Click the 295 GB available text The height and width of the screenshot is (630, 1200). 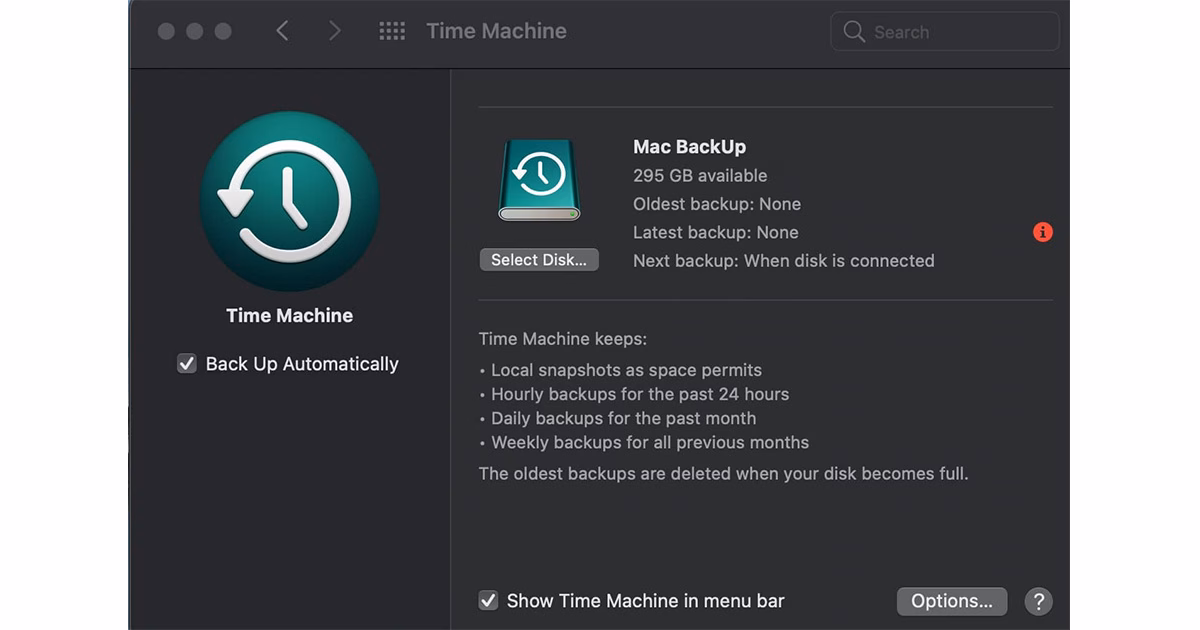click(x=700, y=176)
